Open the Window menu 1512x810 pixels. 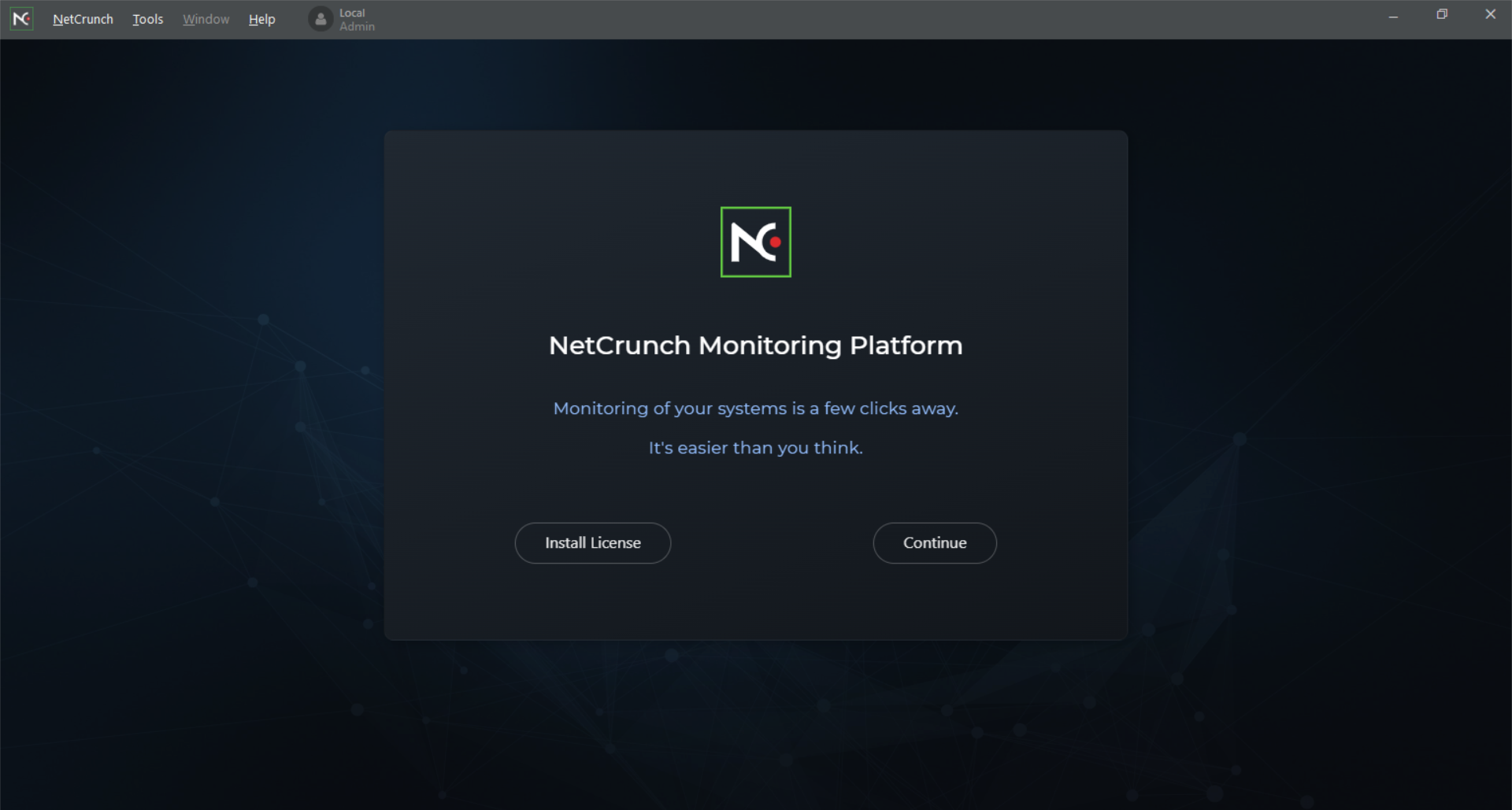[206, 19]
